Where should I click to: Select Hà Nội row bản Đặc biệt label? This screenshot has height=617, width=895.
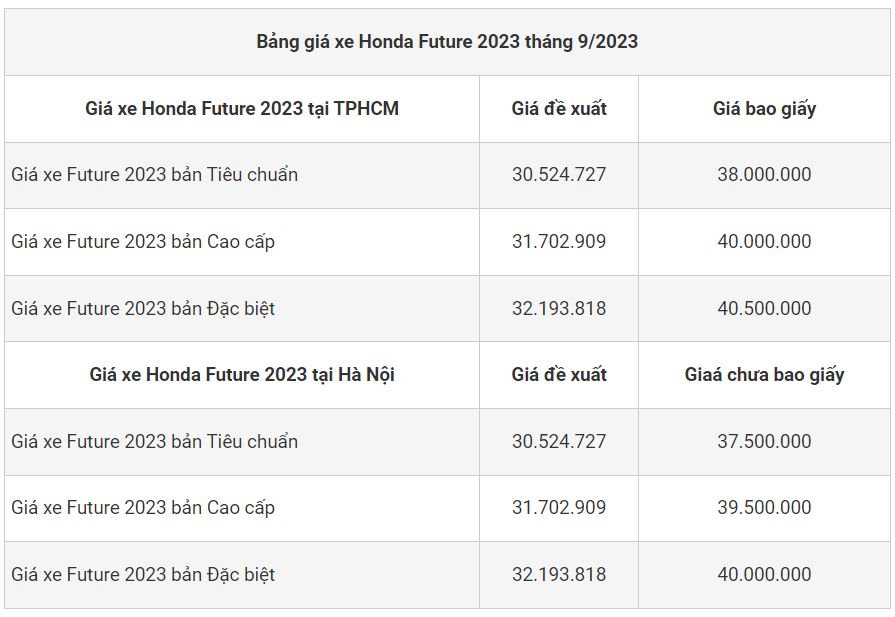(143, 575)
